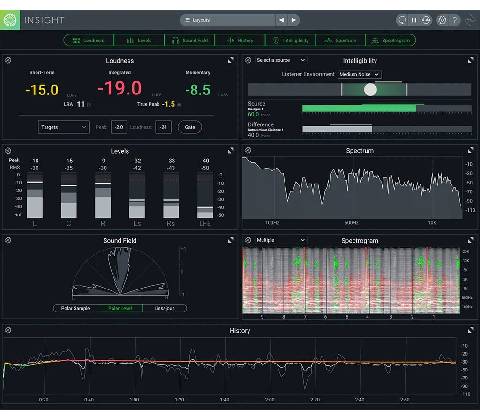The height and width of the screenshot is (420, 480).
Task: Toggle the Spectrogram module tab
Action: (391, 40)
